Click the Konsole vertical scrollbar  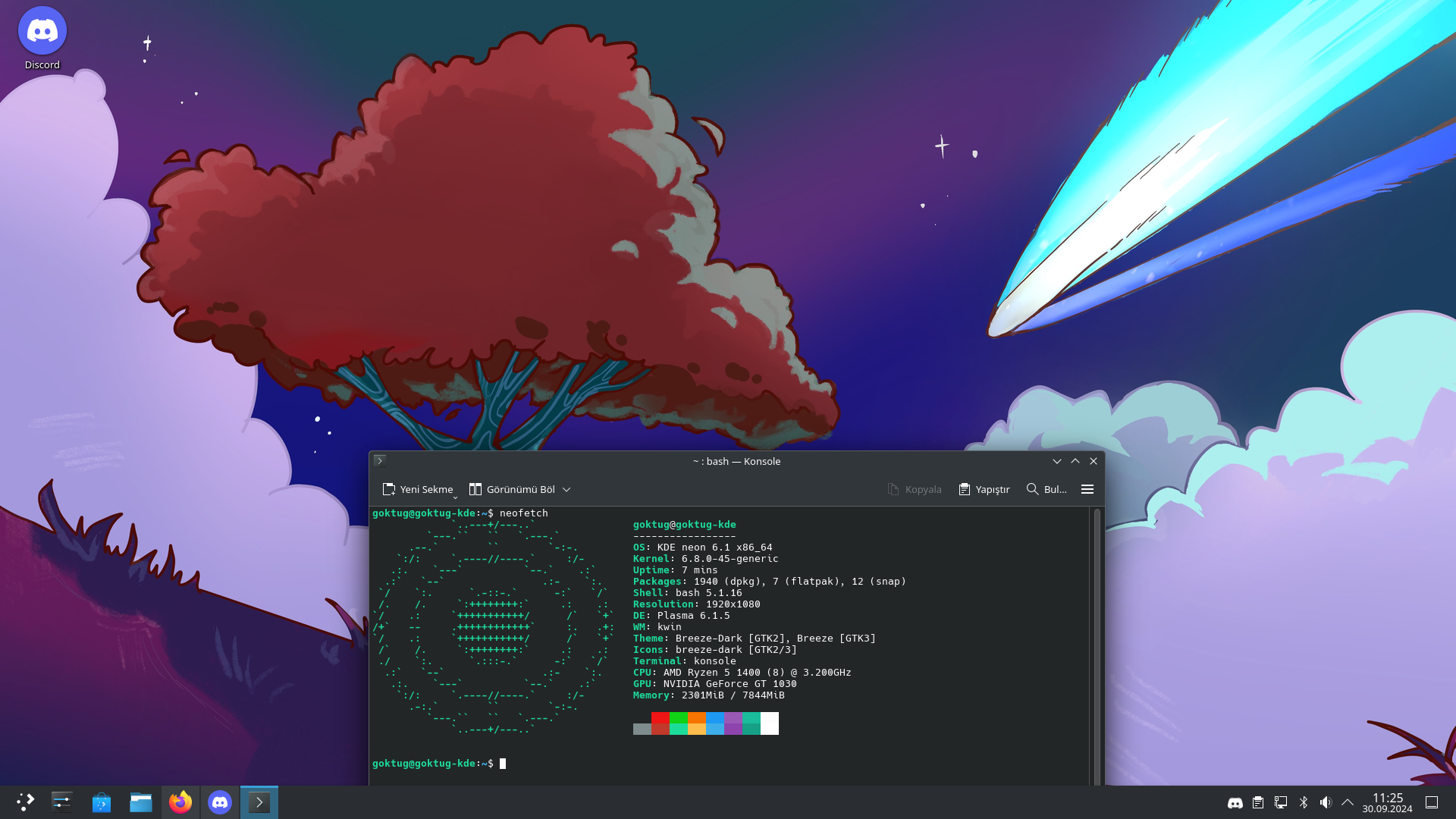pyautogui.click(x=1097, y=645)
